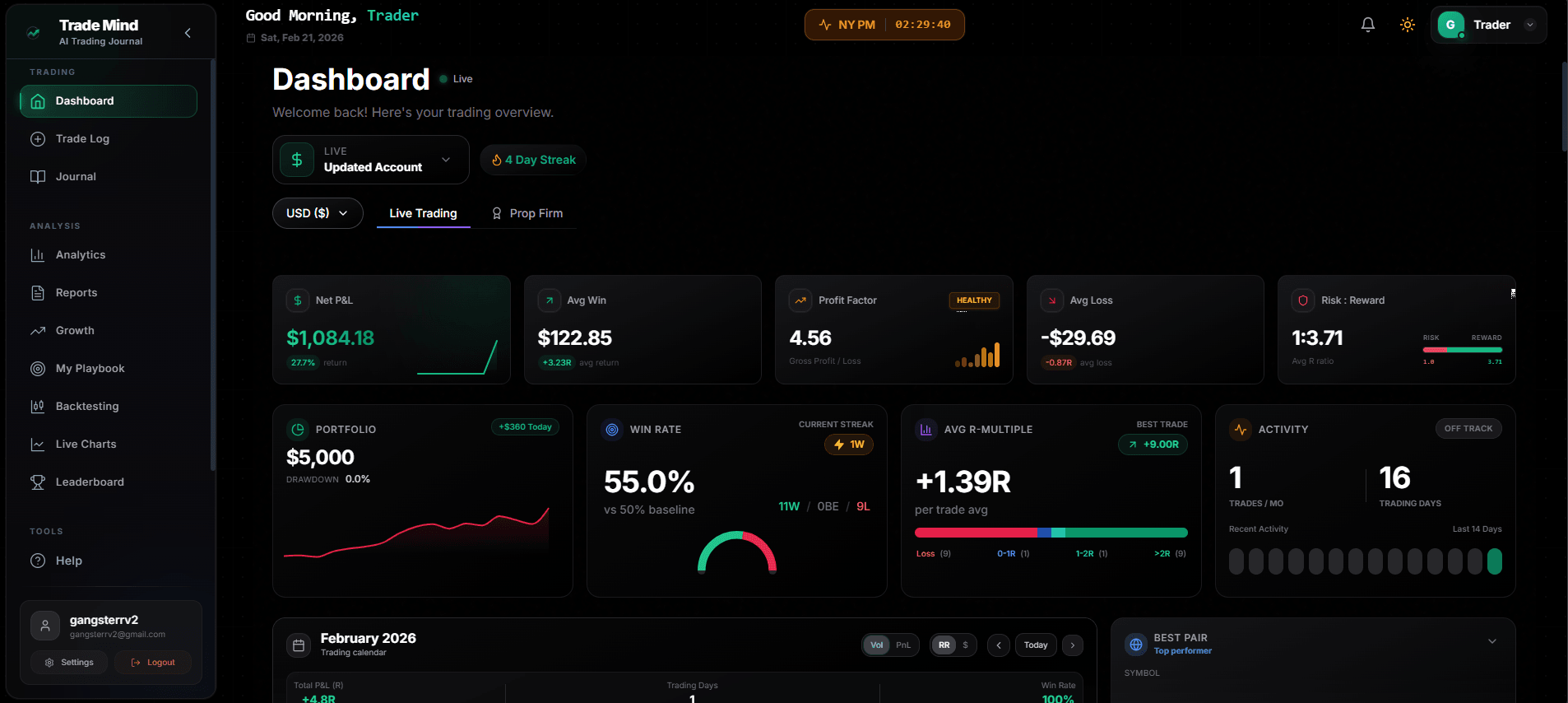This screenshot has height=703, width=1568.
Task: Go to Leaderboard trophy item
Action: pos(89,482)
